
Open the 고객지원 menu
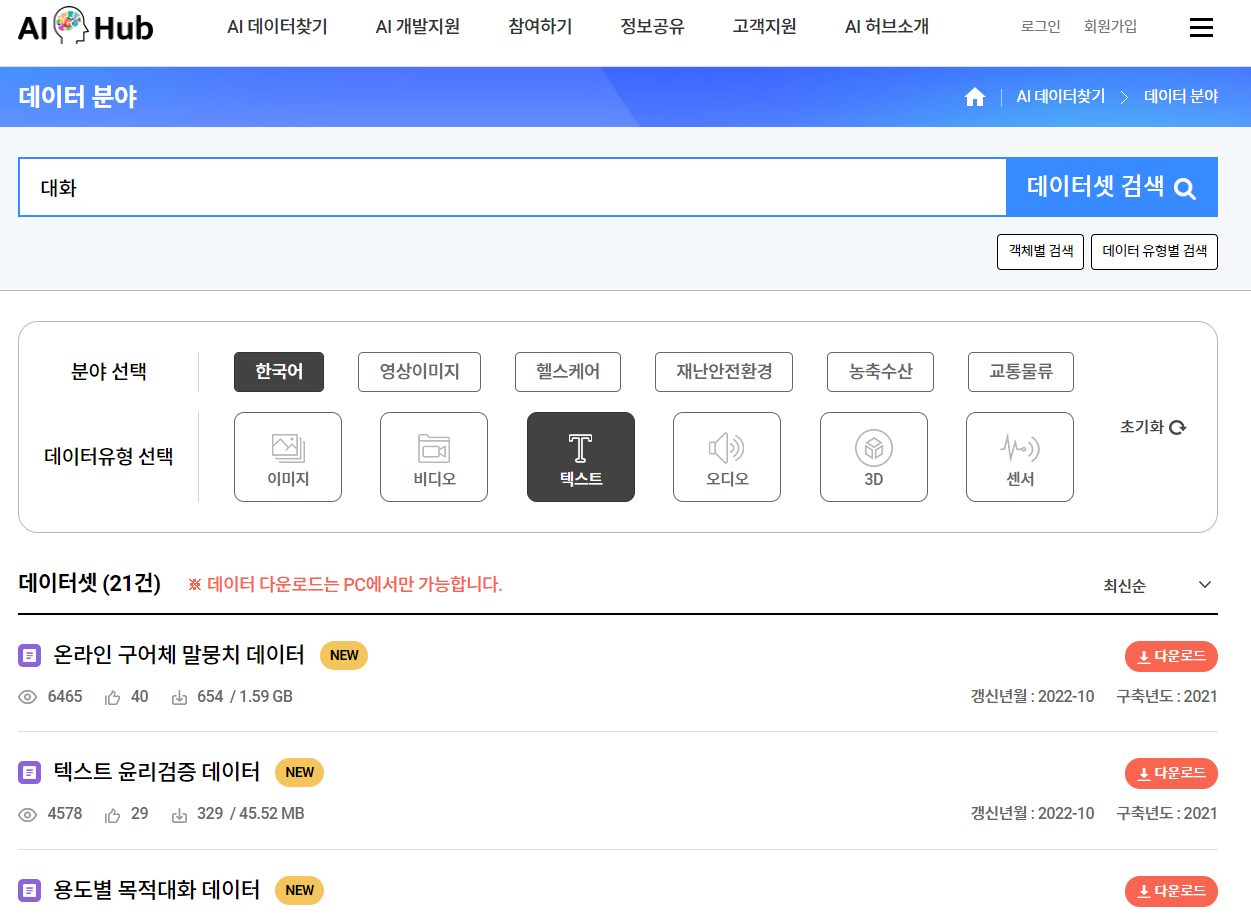coord(764,27)
